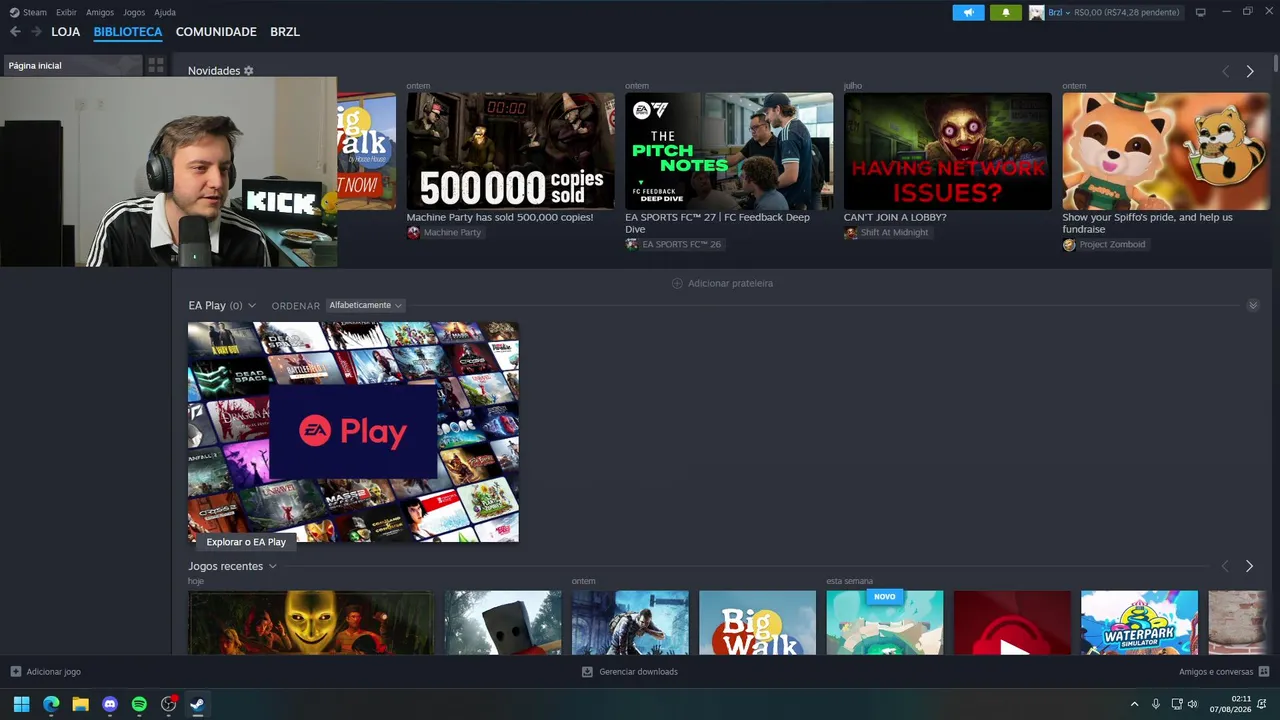Open the wallet balance R$0,00 link
This screenshot has width=1280, height=720.
tap(1126, 12)
